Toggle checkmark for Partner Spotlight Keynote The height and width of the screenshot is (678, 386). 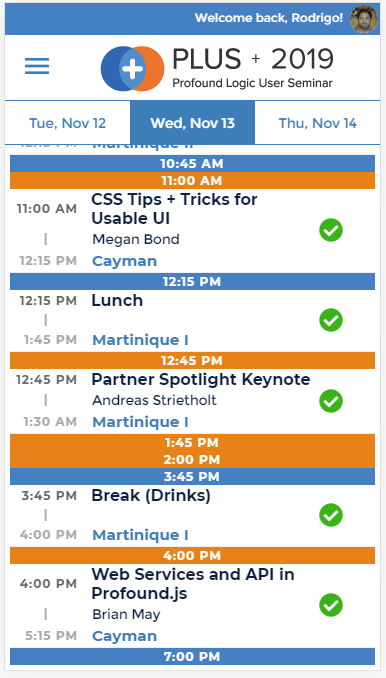pos(331,401)
